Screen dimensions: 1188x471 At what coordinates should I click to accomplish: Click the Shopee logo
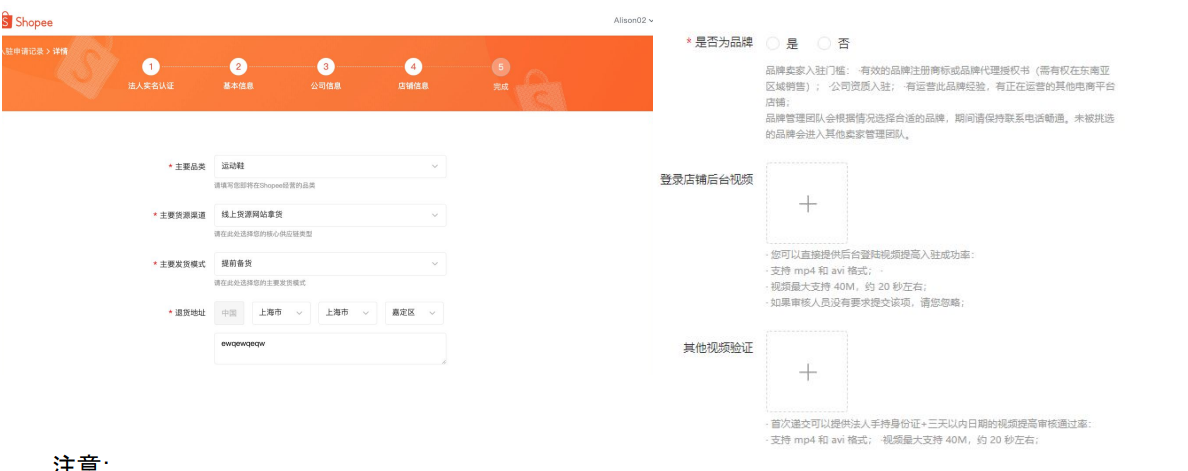(27, 22)
